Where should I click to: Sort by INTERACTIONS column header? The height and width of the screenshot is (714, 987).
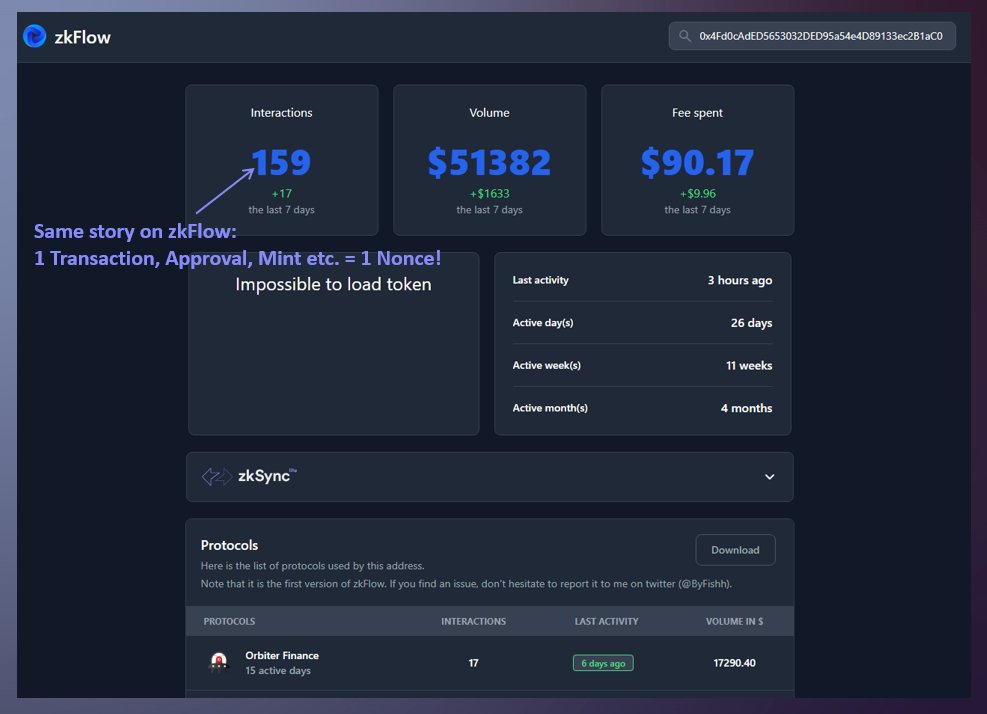pos(473,621)
